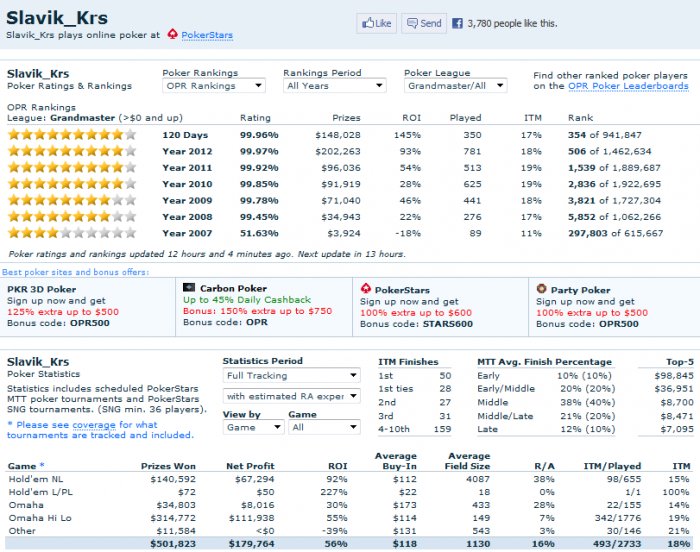Screen dimensions: 700x552
Task: Click the Facebook Like thumbs-up button
Action: [376, 23]
